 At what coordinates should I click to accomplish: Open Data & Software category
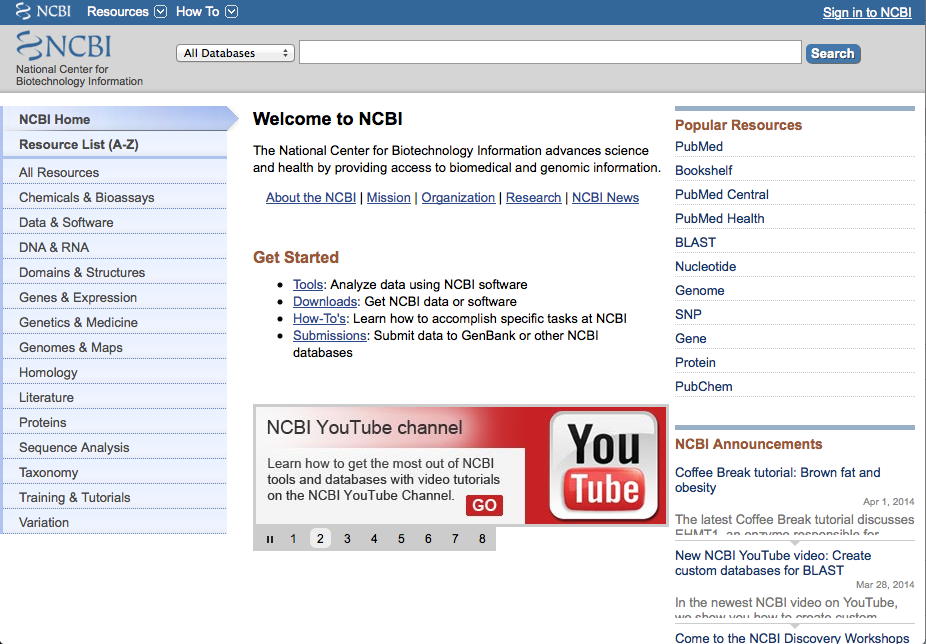pyautogui.click(x=115, y=222)
